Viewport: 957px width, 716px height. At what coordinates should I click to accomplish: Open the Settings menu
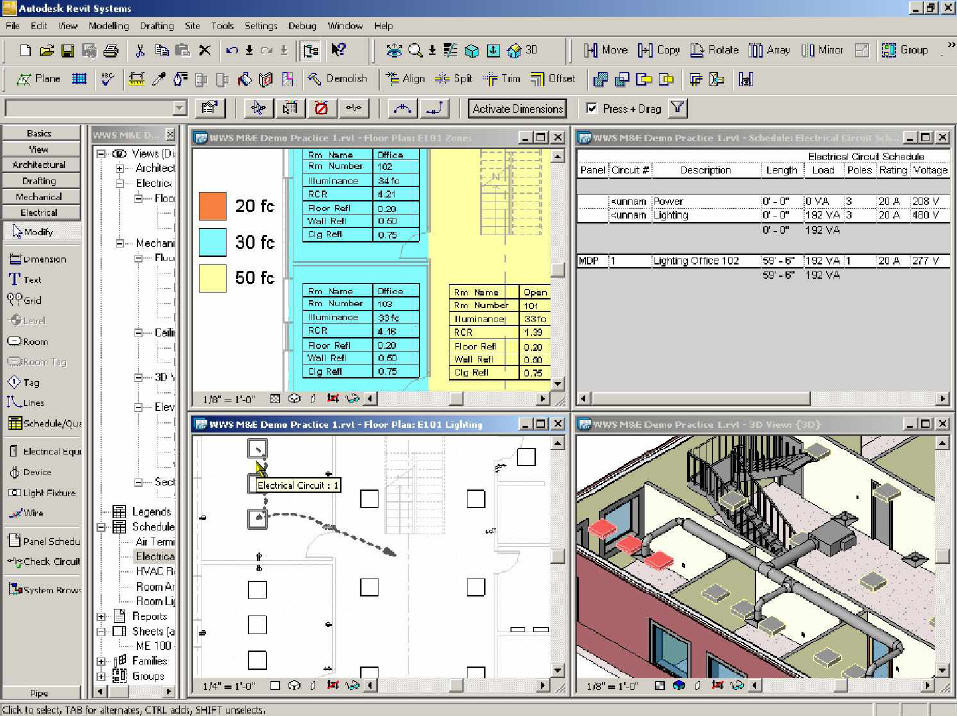[261, 26]
